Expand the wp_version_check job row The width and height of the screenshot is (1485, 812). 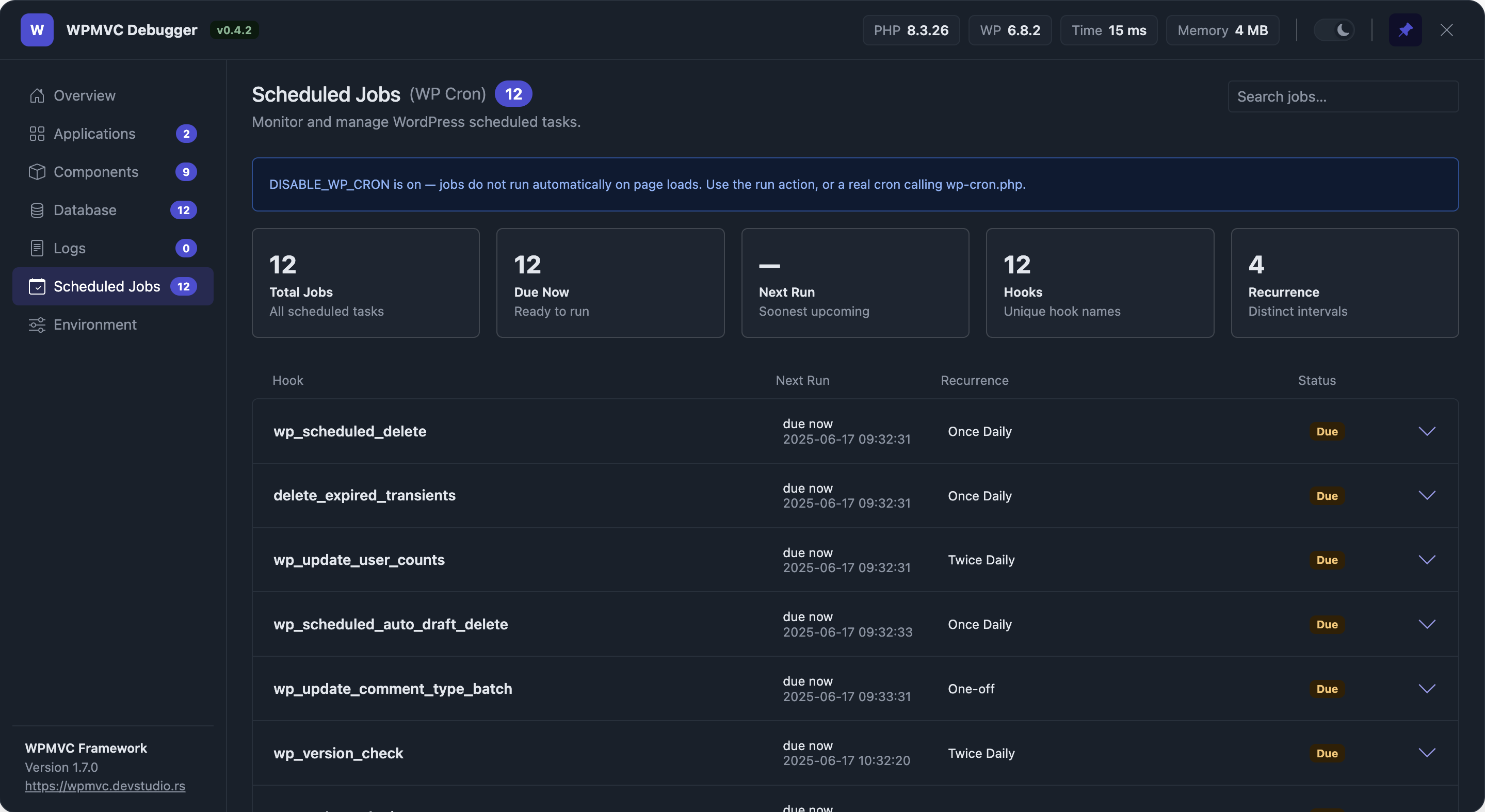tap(1427, 753)
